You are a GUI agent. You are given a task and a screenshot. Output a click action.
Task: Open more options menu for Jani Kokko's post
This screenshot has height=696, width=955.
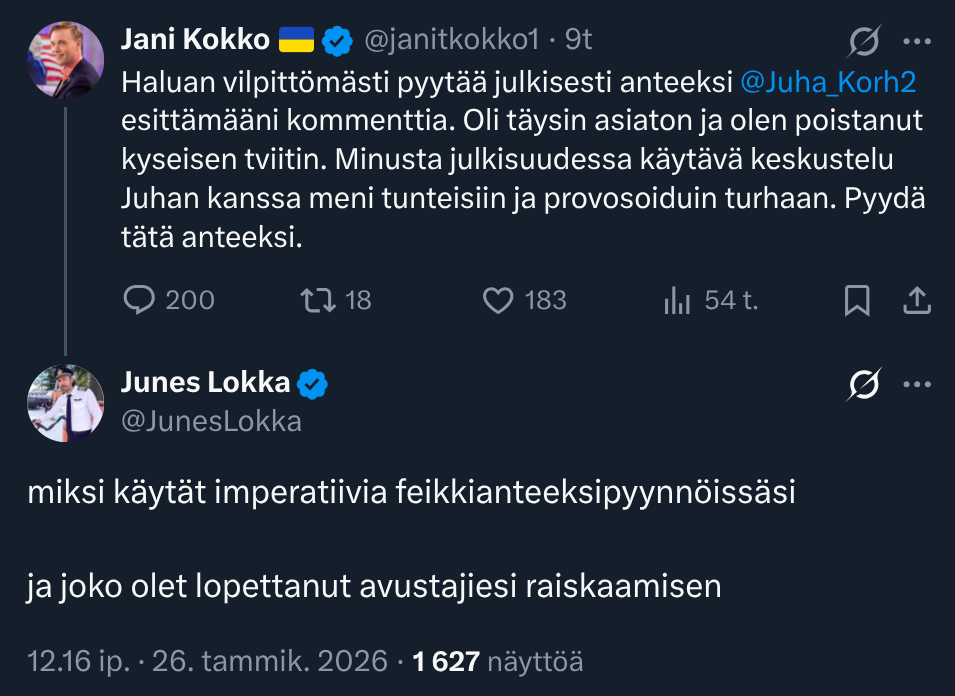point(917,42)
